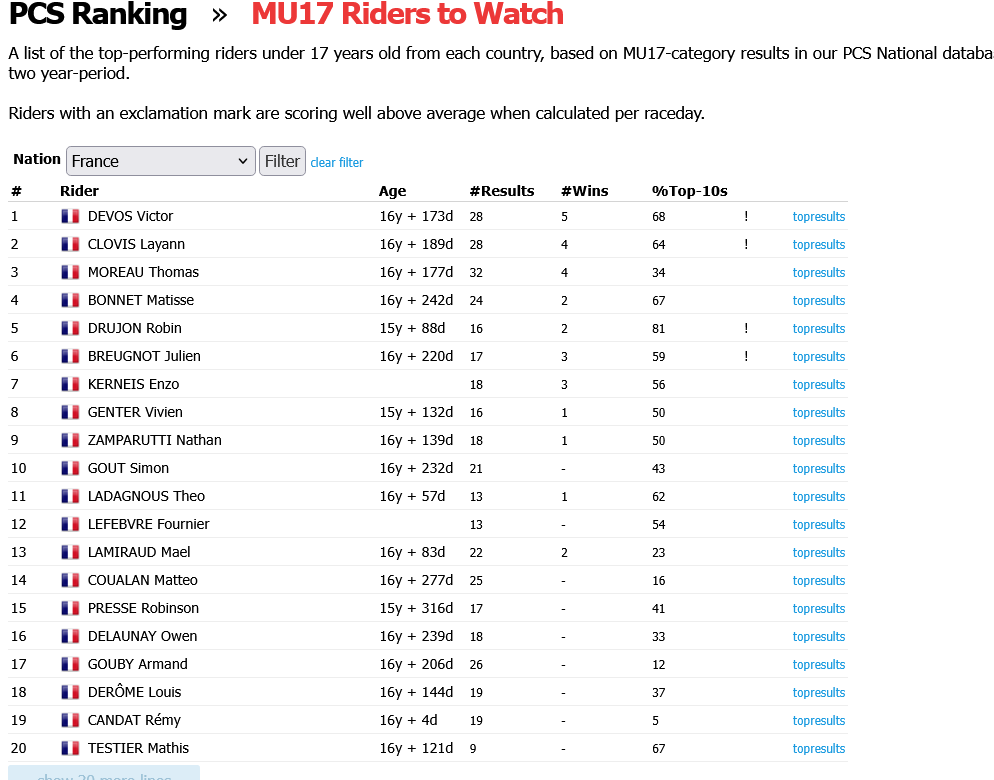Click rider name BONNET Matisse
994x780 pixels.
(141, 300)
